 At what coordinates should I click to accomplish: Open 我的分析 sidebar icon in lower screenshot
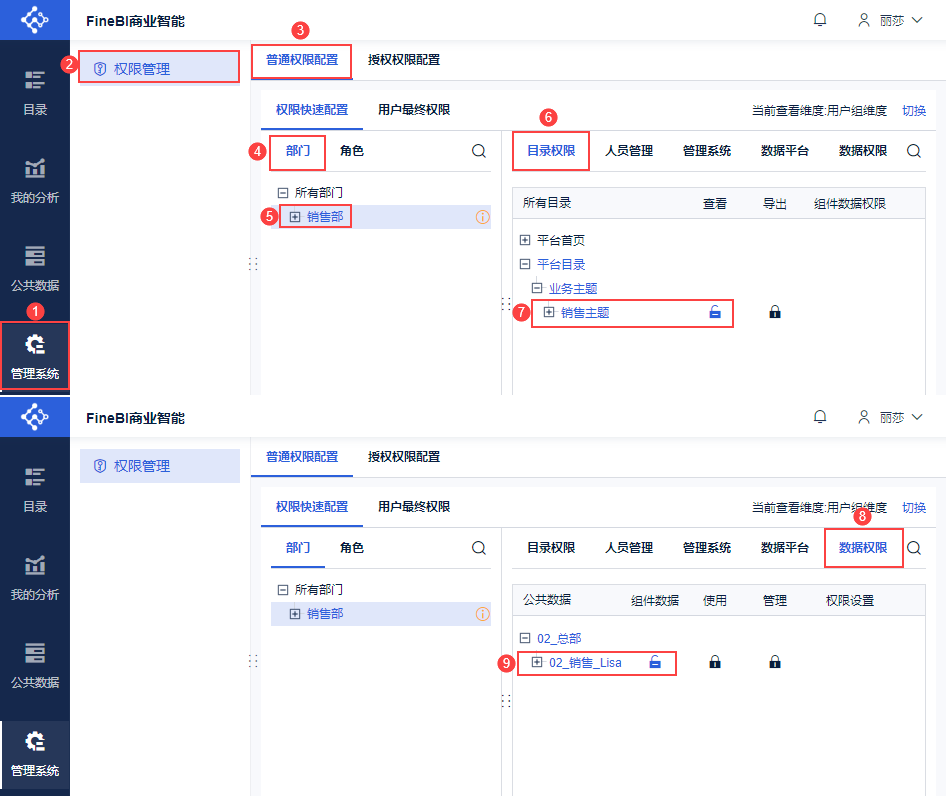(x=34, y=565)
